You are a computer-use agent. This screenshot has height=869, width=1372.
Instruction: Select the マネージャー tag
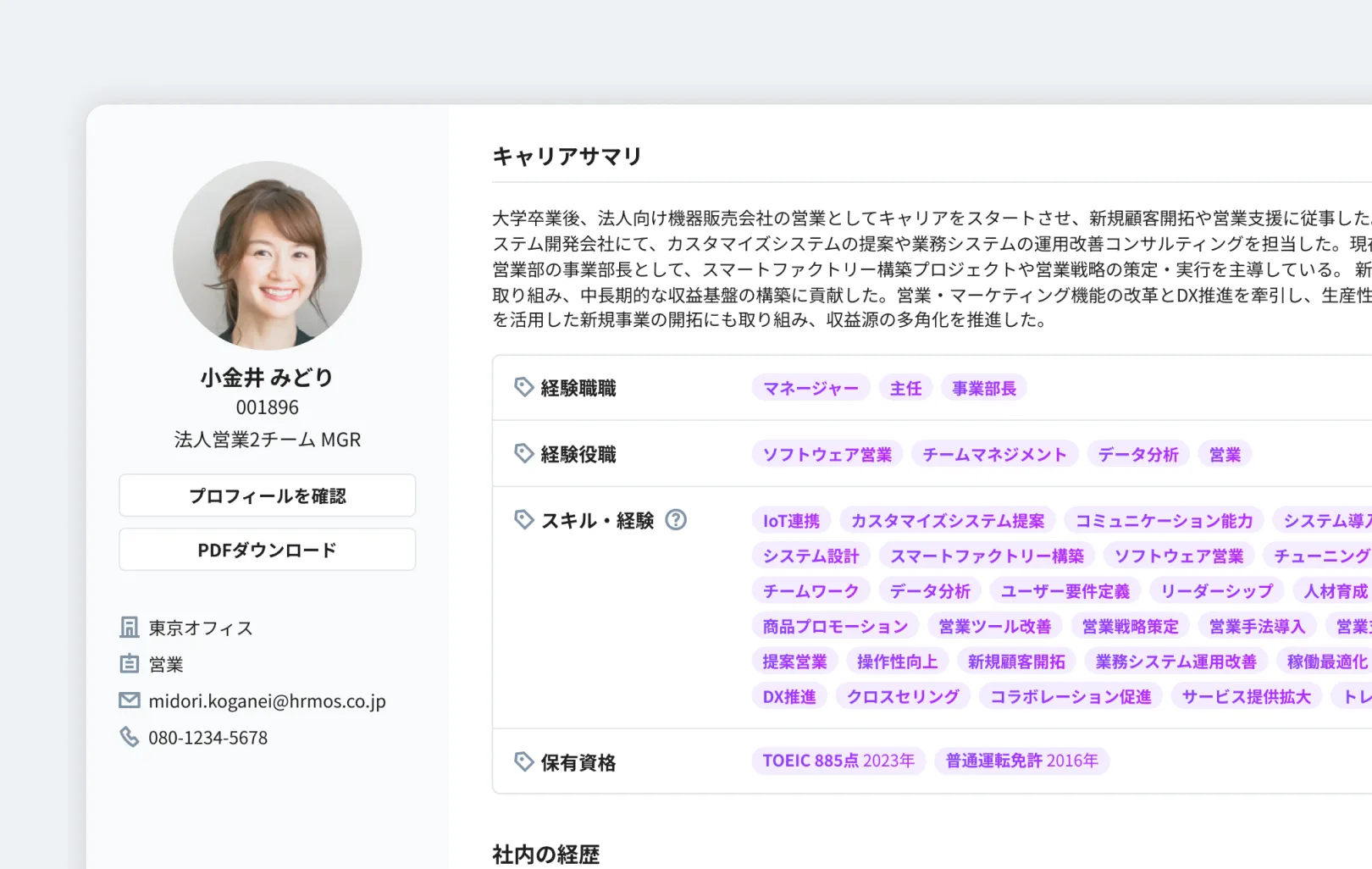click(x=810, y=387)
